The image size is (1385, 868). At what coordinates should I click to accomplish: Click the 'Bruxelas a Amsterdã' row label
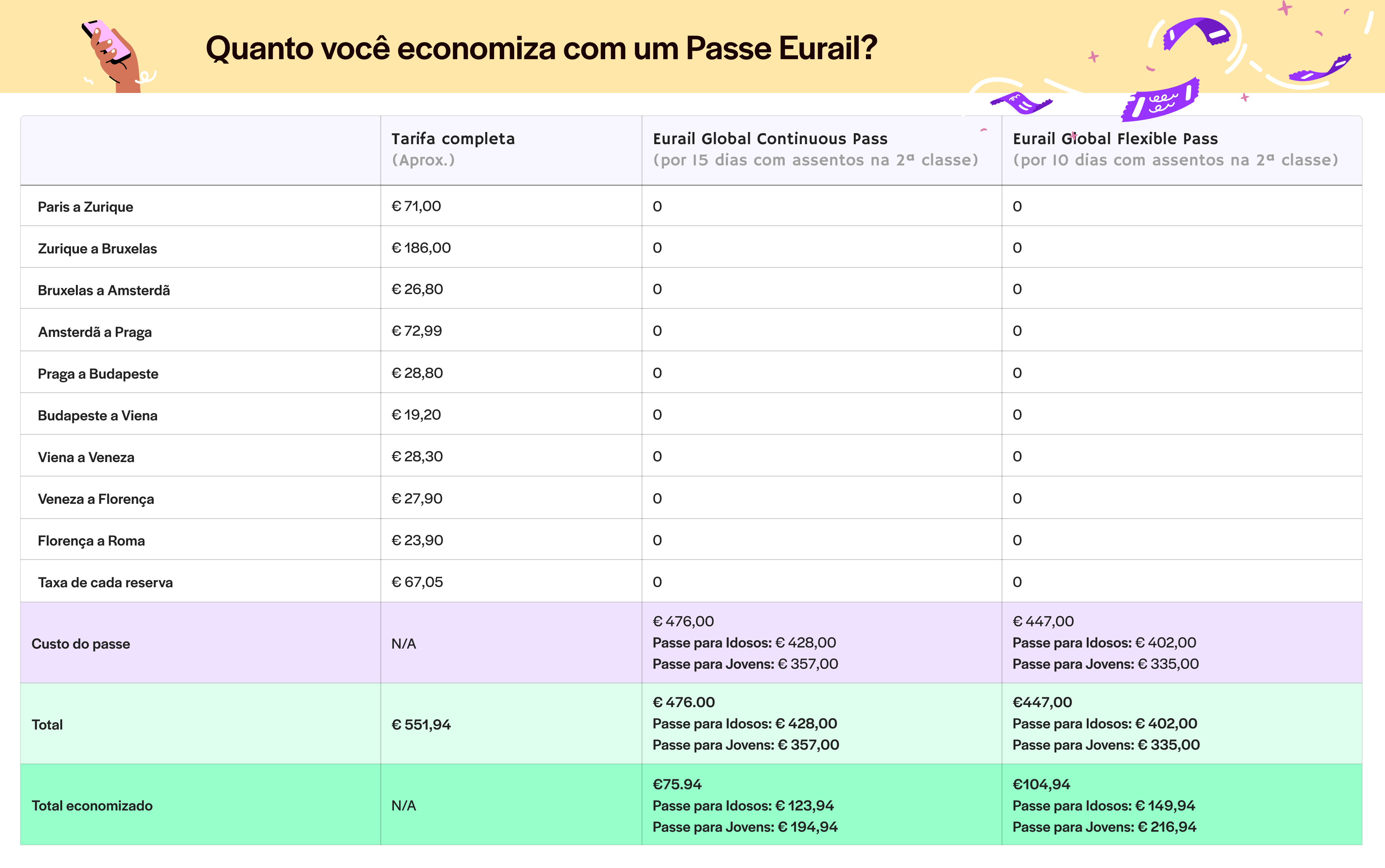pyautogui.click(x=104, y=291)
